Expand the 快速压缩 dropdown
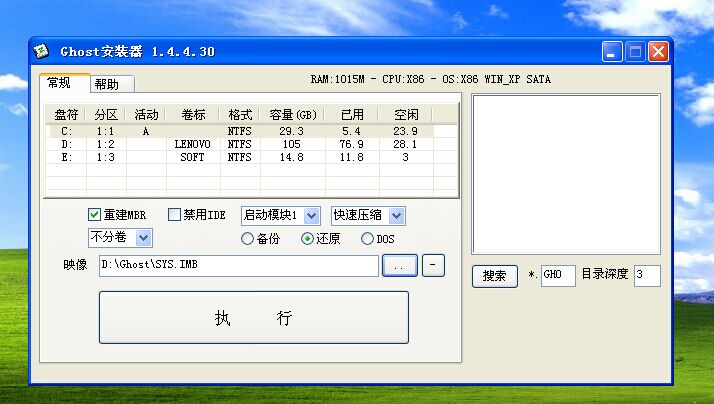The image size is (714, 404). [397, 215]
